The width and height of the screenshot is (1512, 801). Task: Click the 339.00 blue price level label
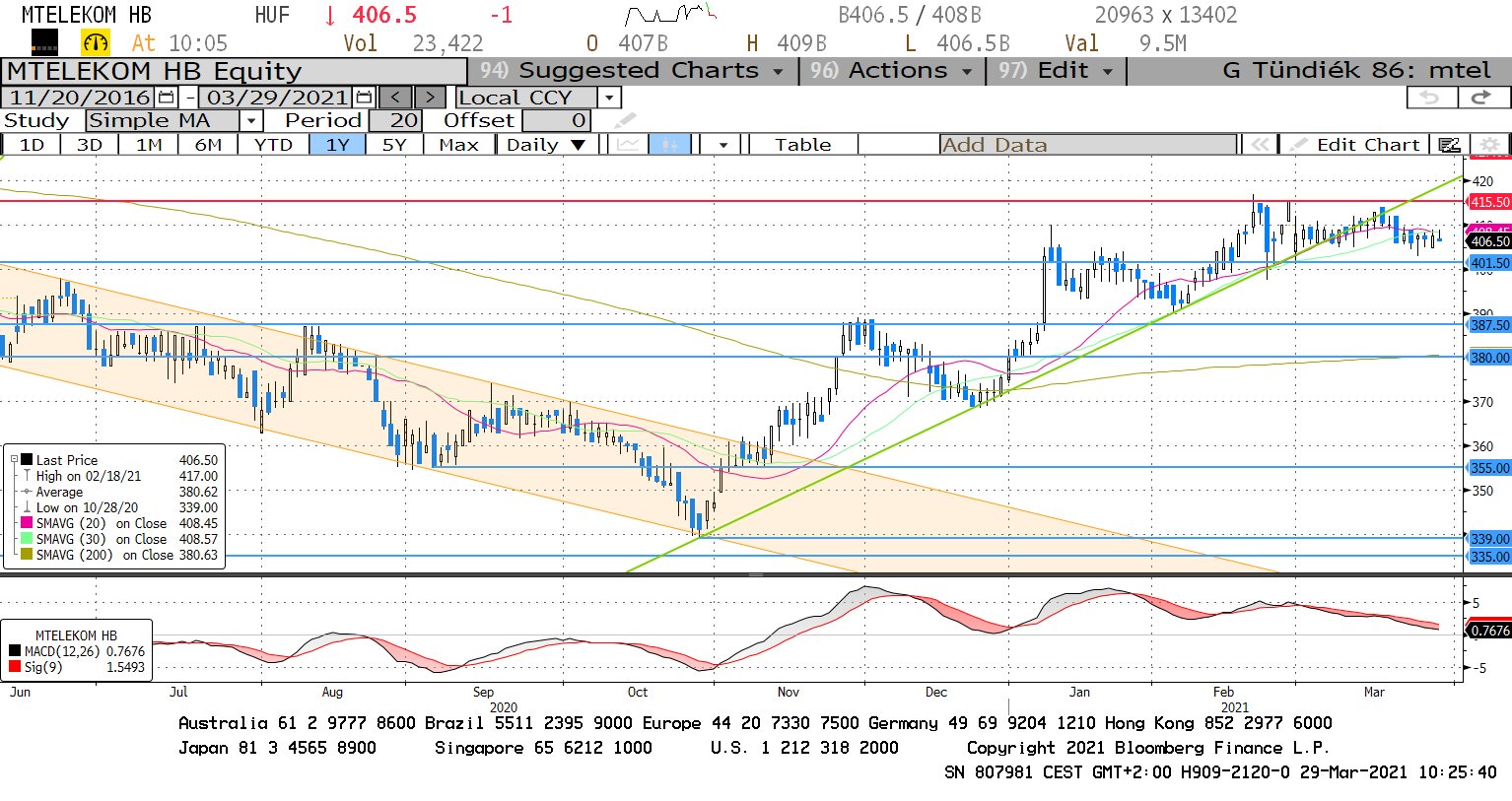click(1489, 539)
